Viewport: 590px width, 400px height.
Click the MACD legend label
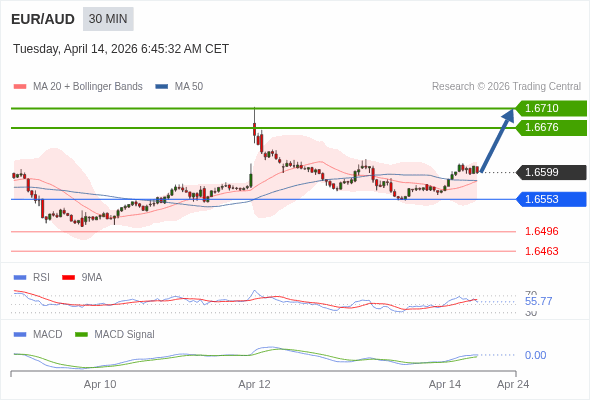pos(48,335)
